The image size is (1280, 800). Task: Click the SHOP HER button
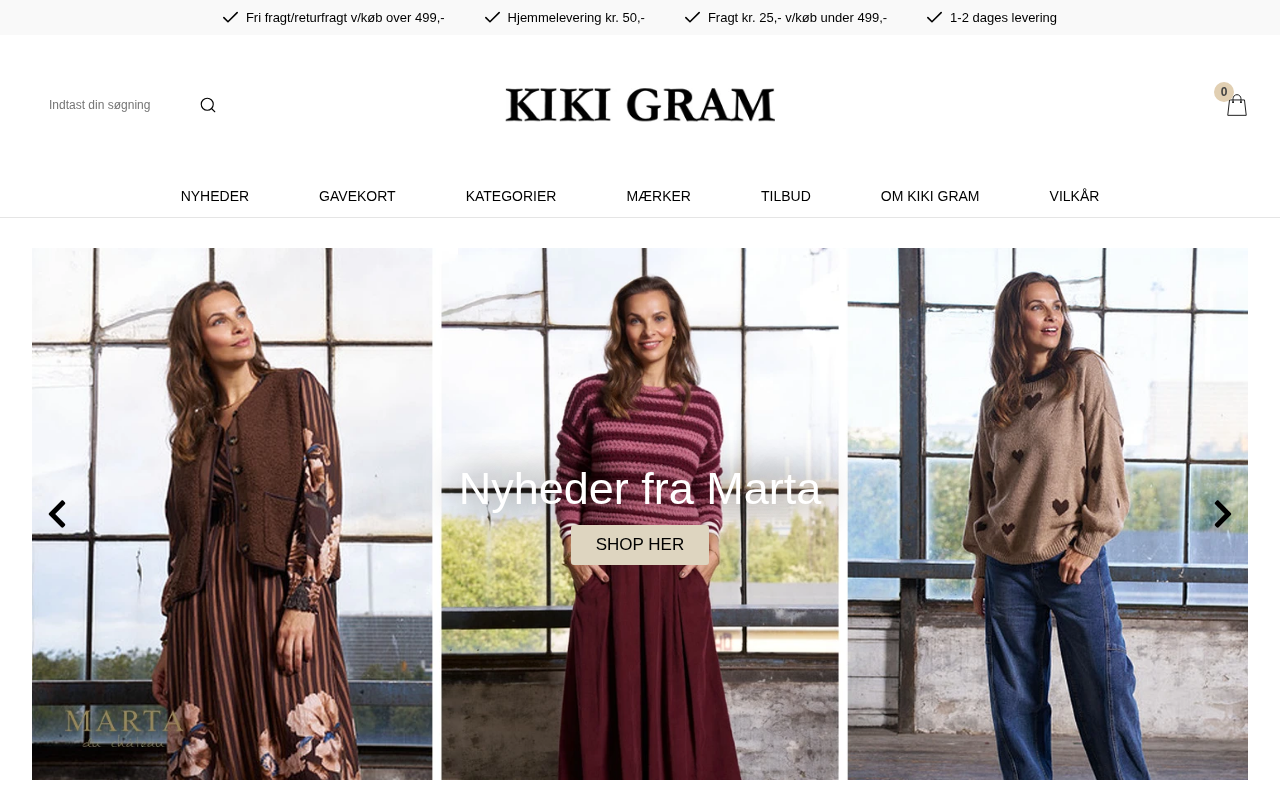click(640, 545)
